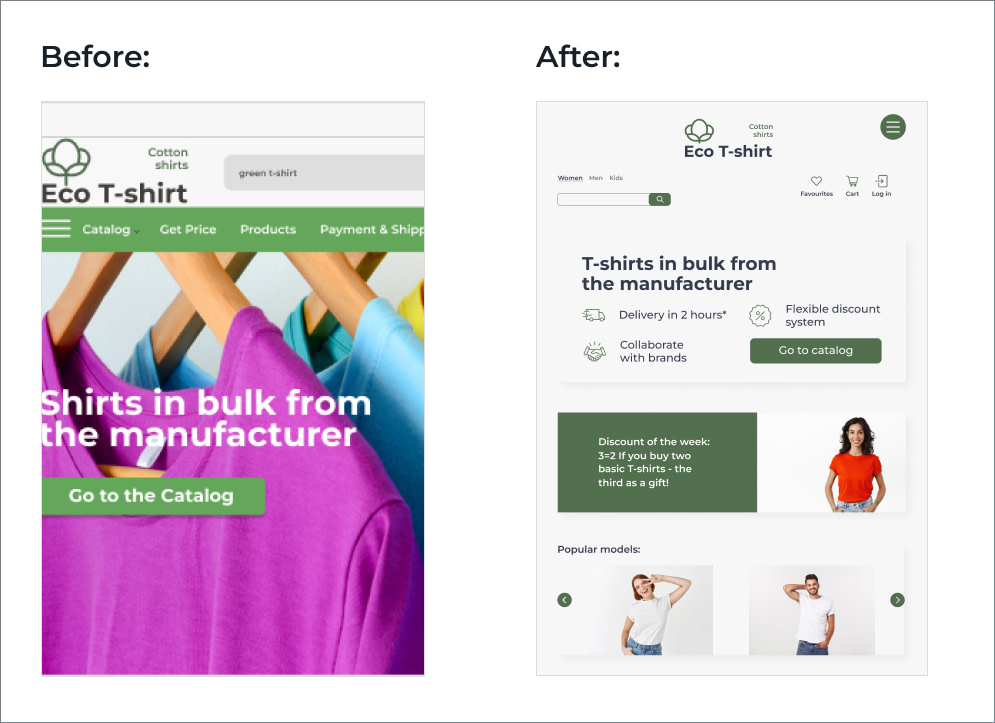Viewport: 995px width, 723px height.
Task: Click the search field containing green t-shirt
Action: (324, 173)
